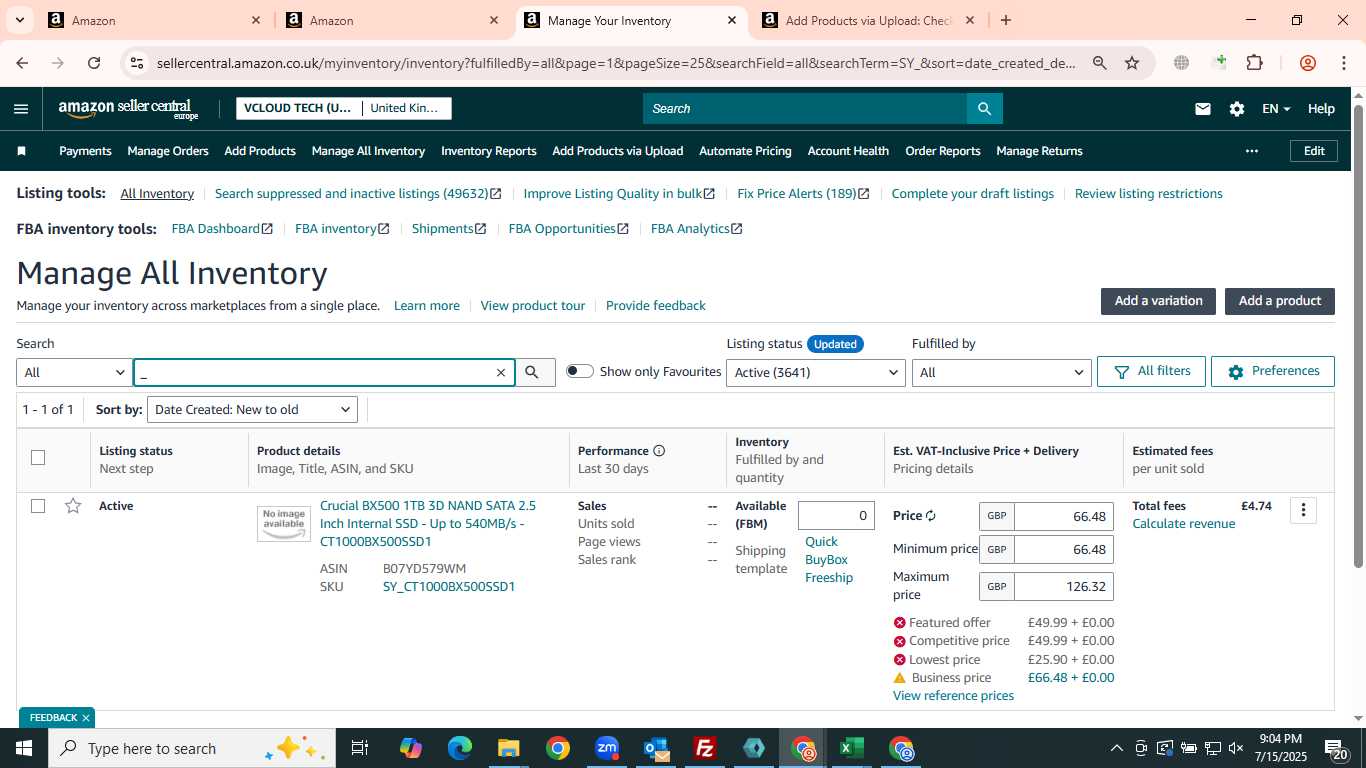Open Excel from the taskbar
Screen dimensions: 1366x768
(x=852, y=748)
